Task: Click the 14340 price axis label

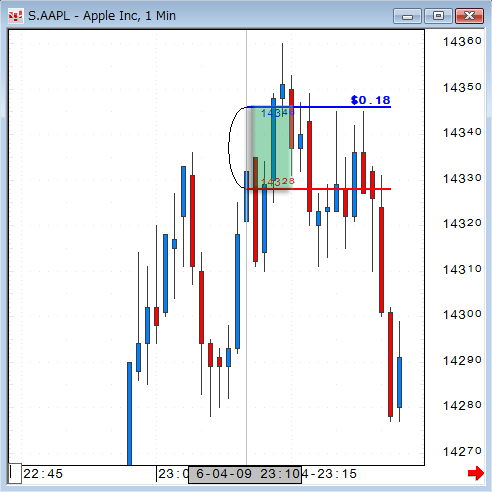Action: [x=462, y=132]
